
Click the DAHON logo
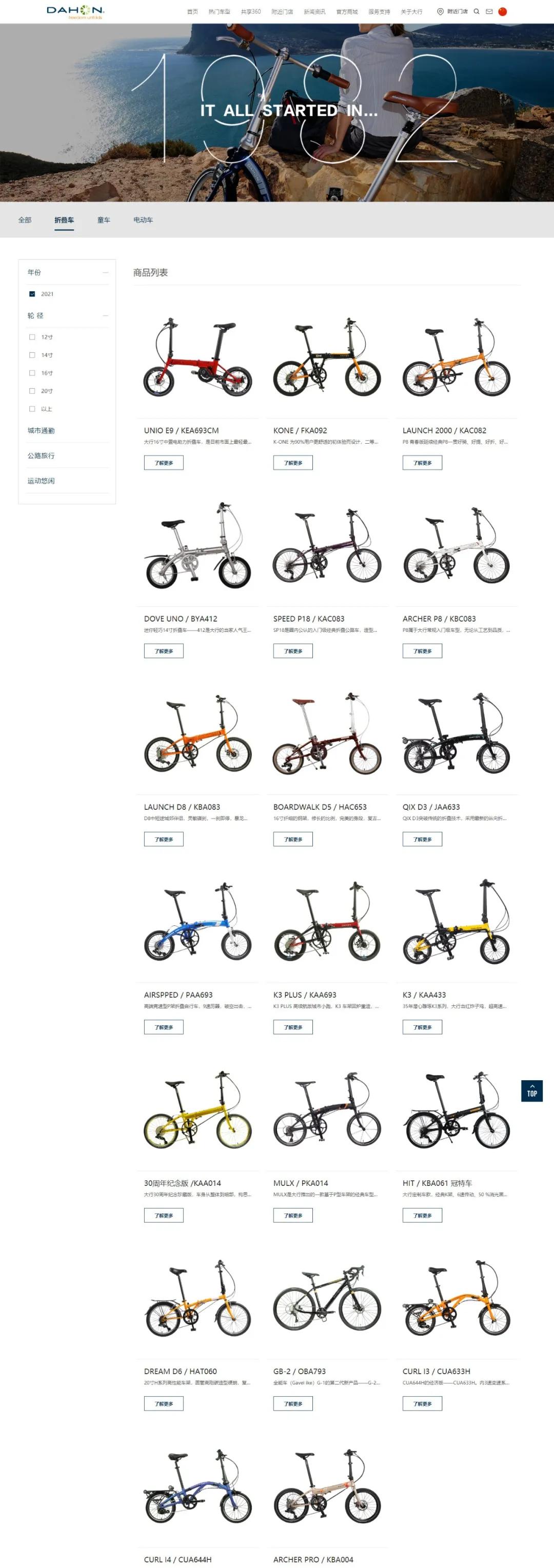(75, 12)
